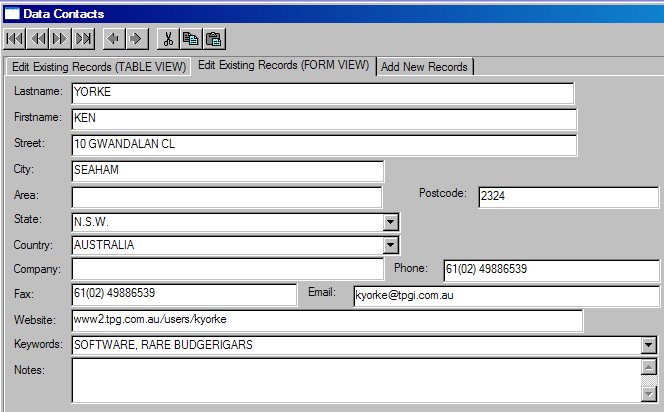
Task: Expand the Keywords dropdown arrow
Action: pyautogui.click(x=648, y=345)
